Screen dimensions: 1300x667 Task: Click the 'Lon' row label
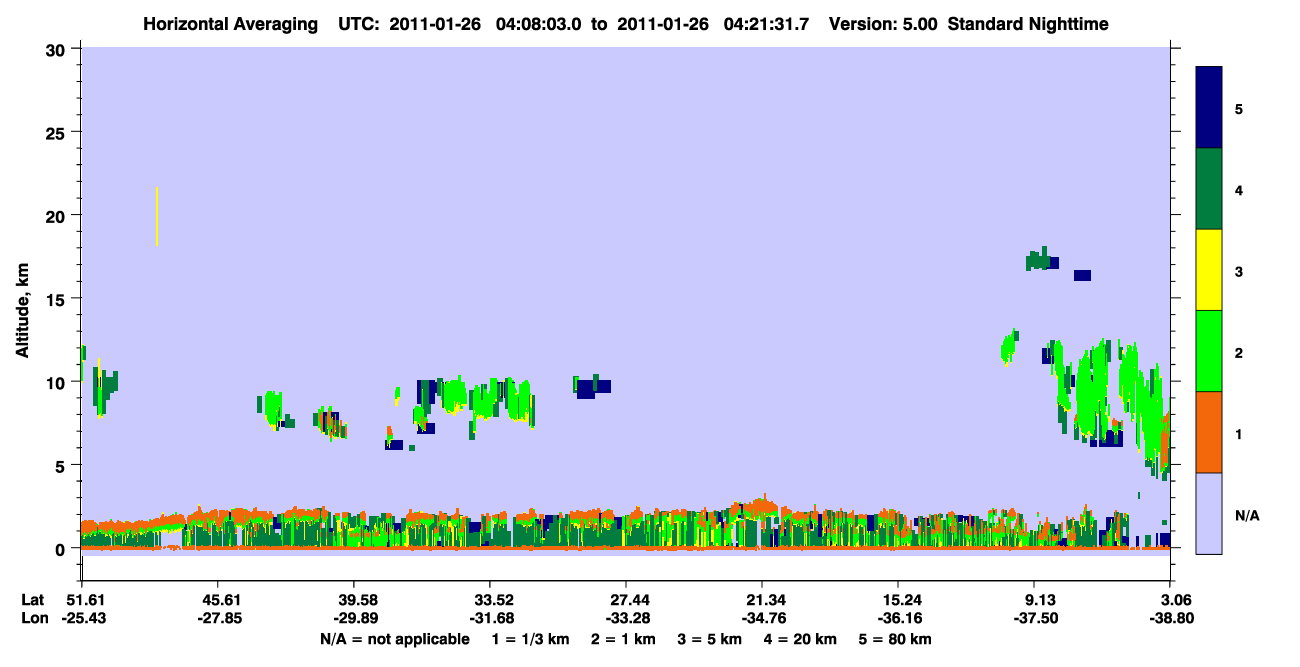coord(33,619)
